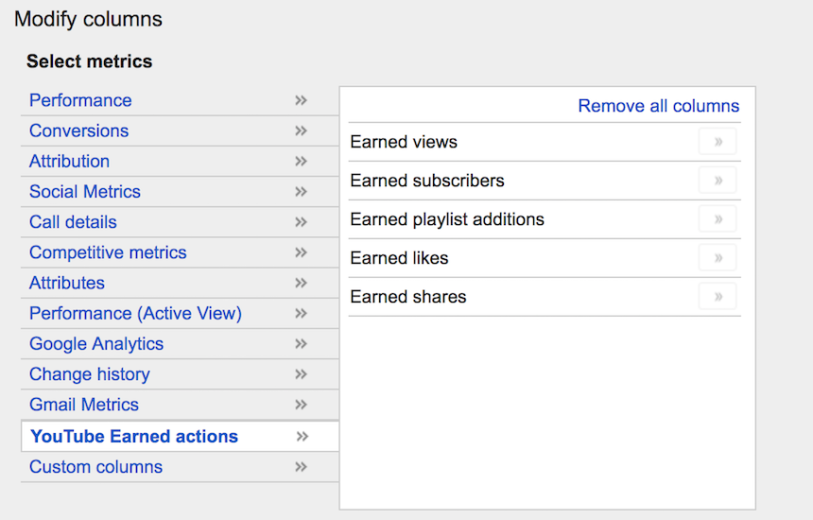The height and width of the screenshot is (520, 813).
Task: Add the Earned playlist additions column
Action: [x=718, y=219]
